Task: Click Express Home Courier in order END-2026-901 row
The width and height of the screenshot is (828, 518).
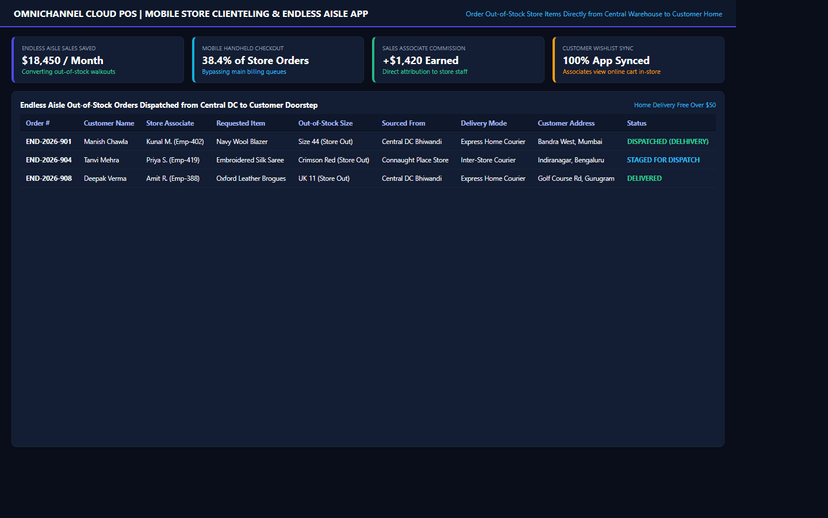Action: coord(493,142)
